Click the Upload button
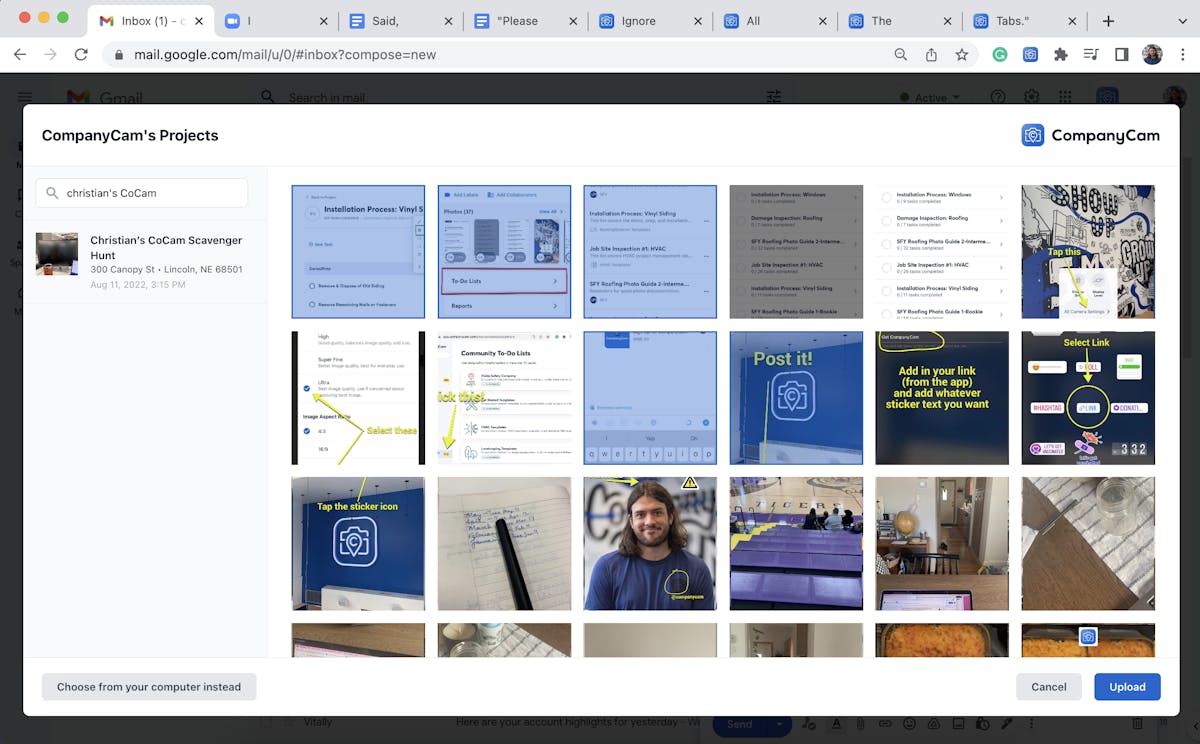This screenshot has width=1200, height=744. point(1127,687)
